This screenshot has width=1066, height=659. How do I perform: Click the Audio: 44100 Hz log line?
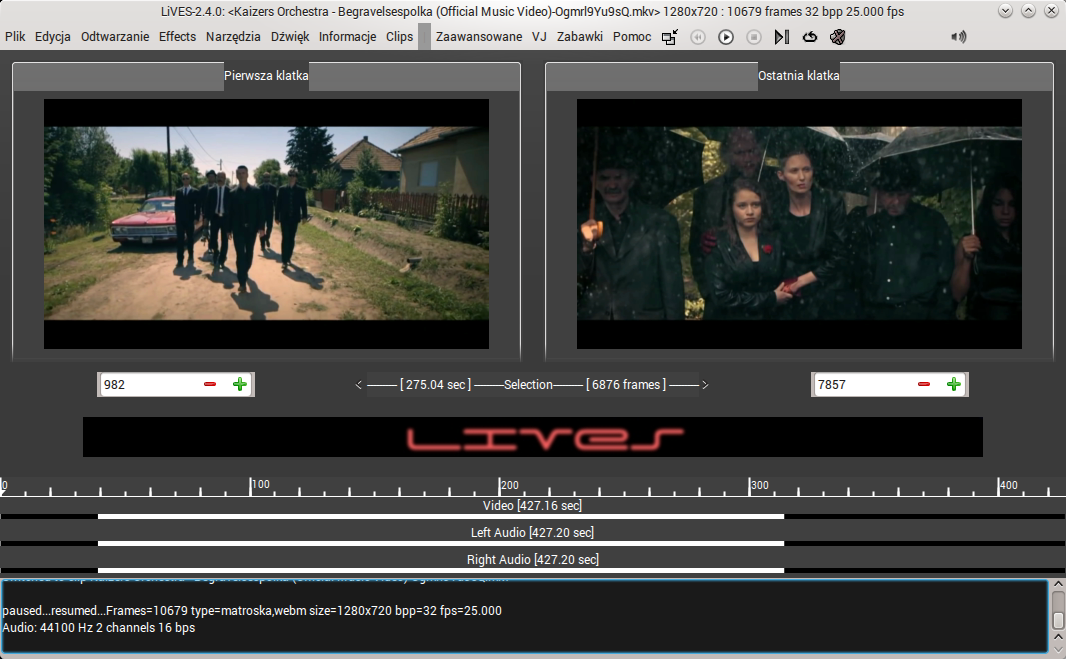pyautogui.click(x=99, y=628)
